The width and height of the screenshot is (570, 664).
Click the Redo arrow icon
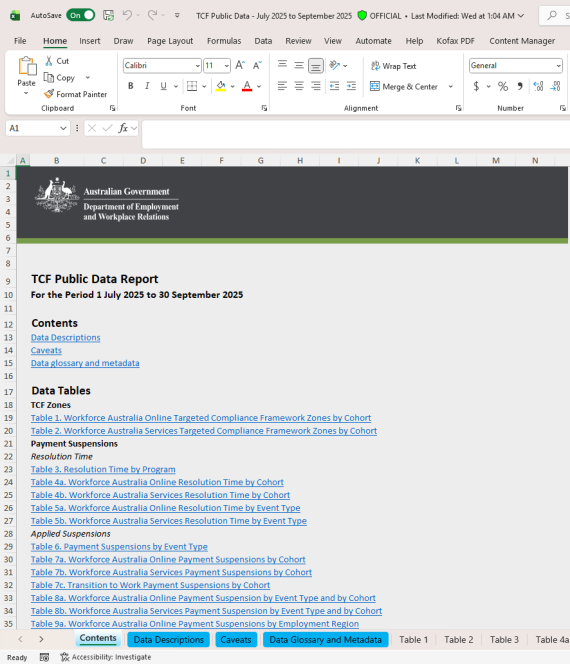[x=152, y=16]
